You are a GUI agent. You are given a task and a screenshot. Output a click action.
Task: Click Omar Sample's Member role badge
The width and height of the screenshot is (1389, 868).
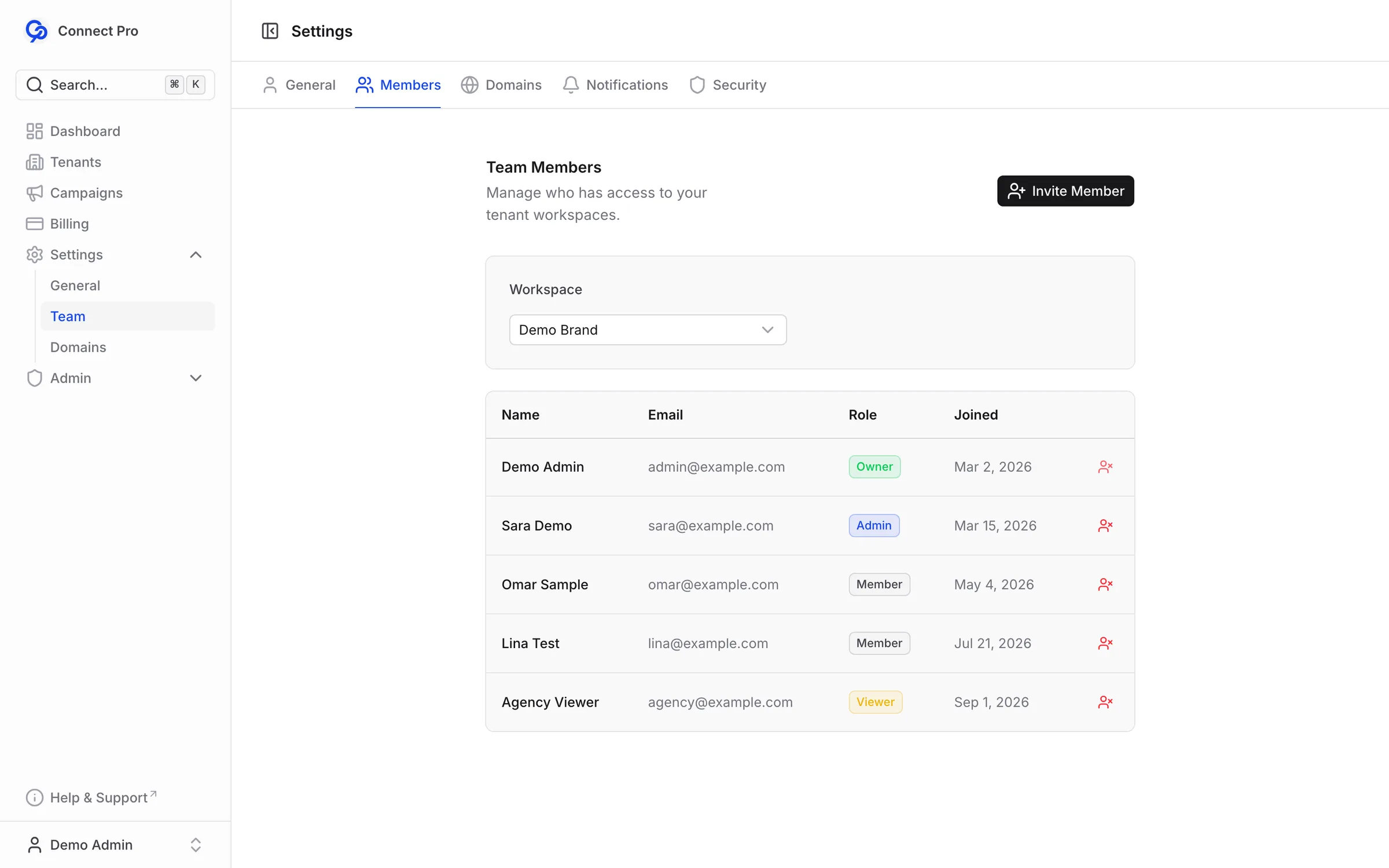(879, 584)
